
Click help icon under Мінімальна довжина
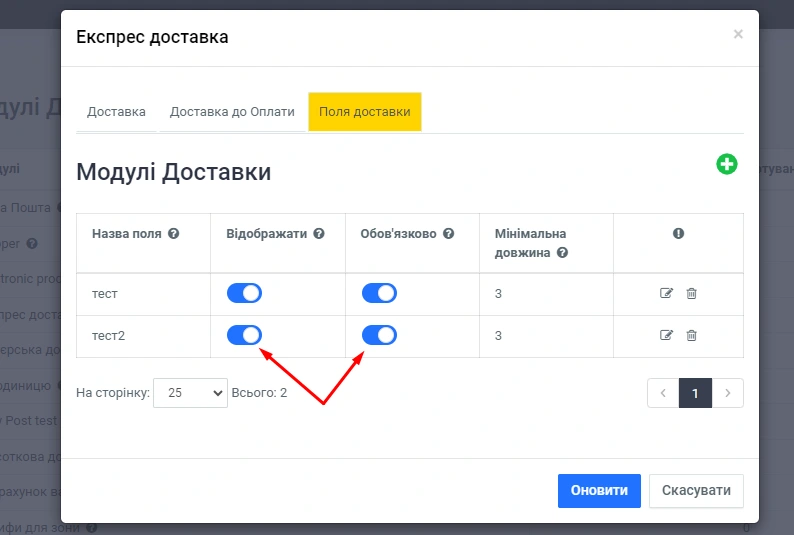pyautogui.click(x=563, y=253)
